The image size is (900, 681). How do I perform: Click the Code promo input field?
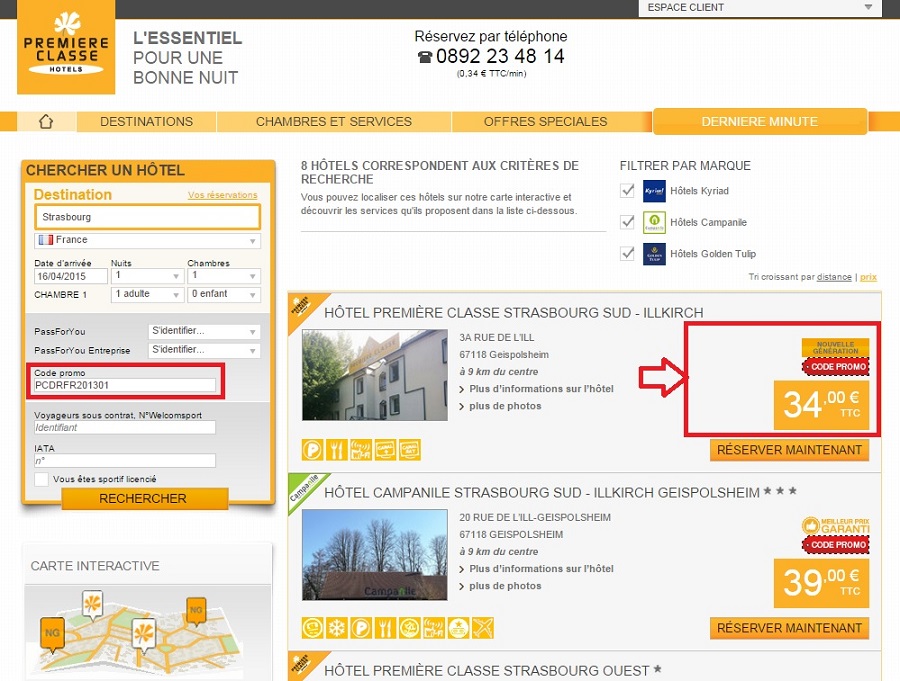click(125, 385)
